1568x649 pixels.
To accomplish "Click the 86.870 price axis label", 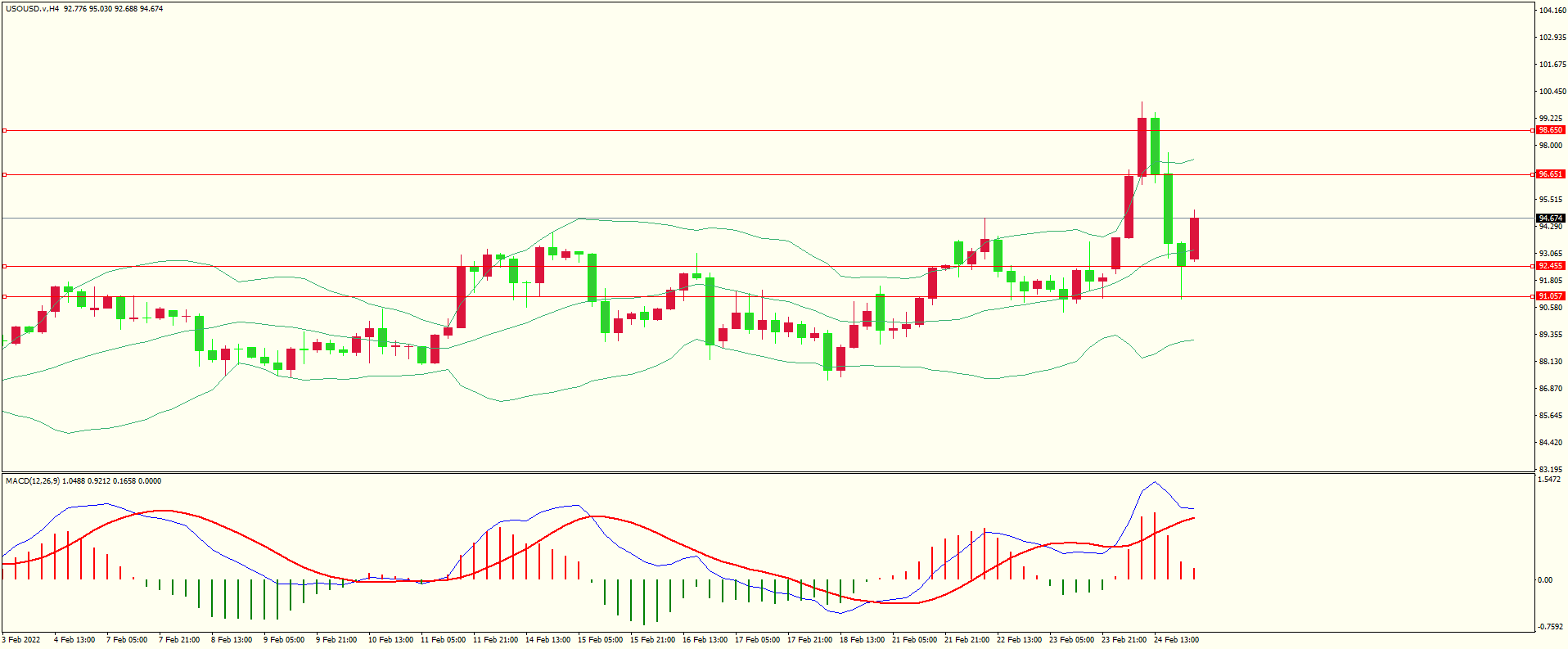I will coord(1551,389).
